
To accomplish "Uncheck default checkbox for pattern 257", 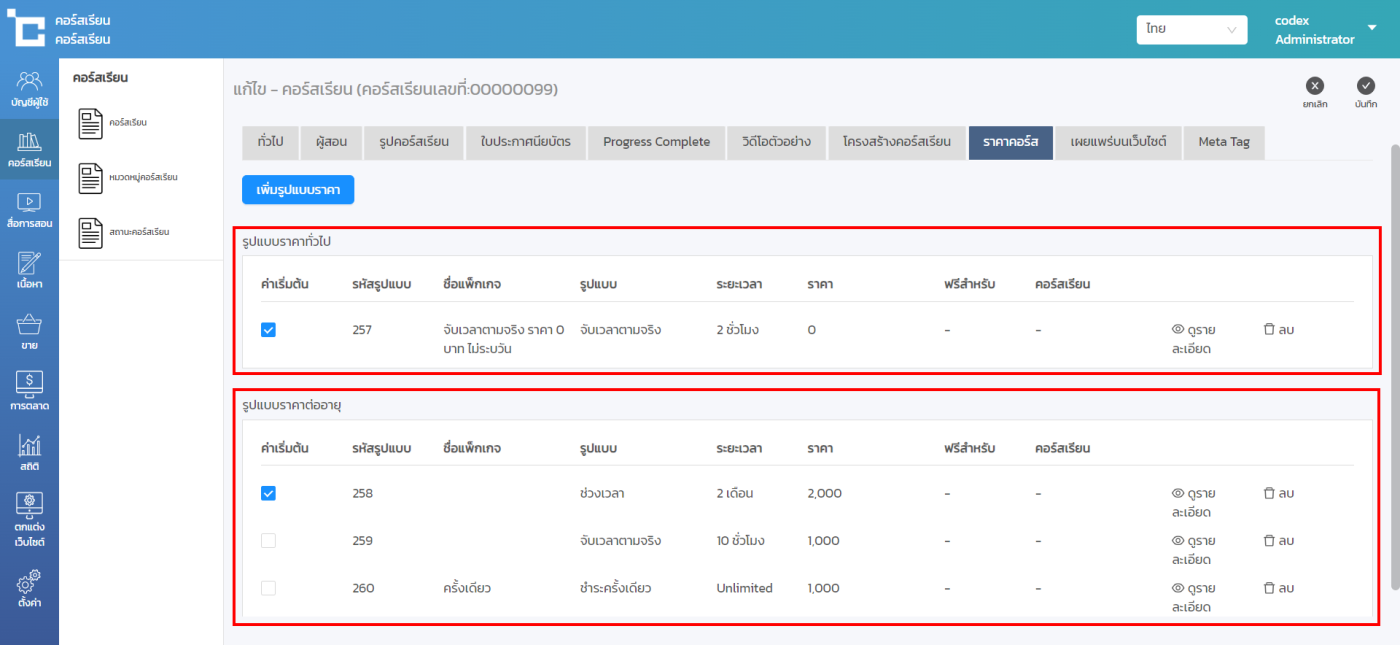I will [268, 330].
